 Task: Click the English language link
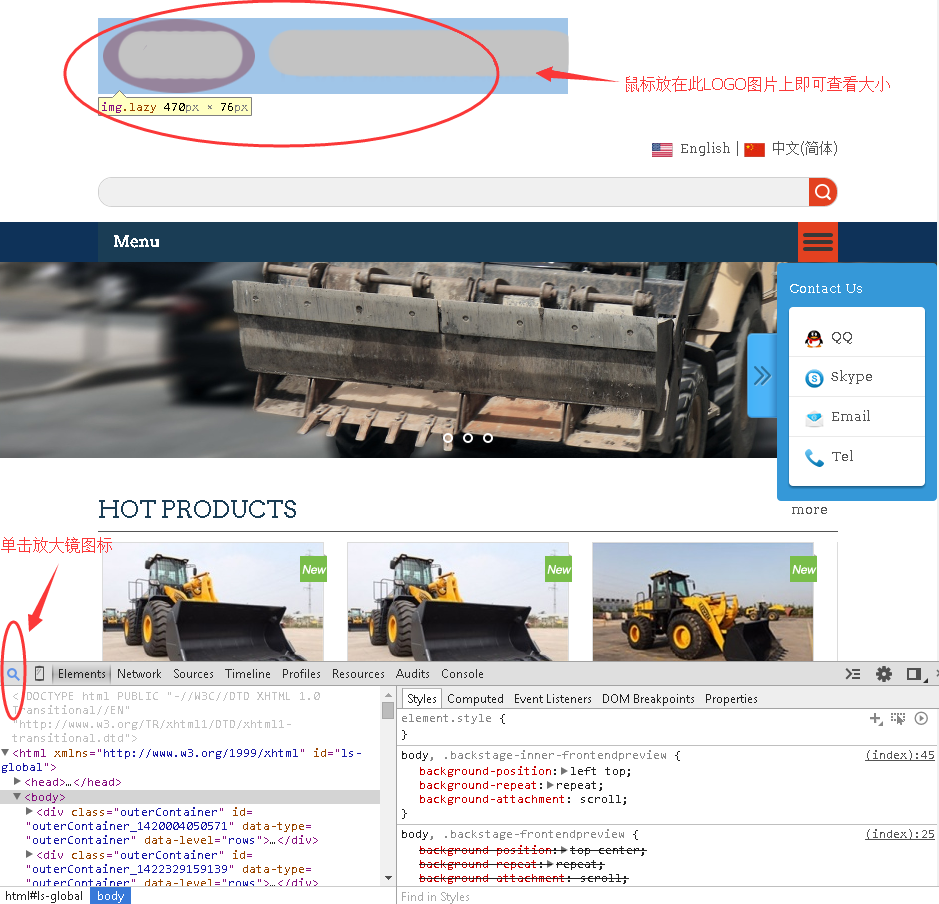click(x=704, y=149)
